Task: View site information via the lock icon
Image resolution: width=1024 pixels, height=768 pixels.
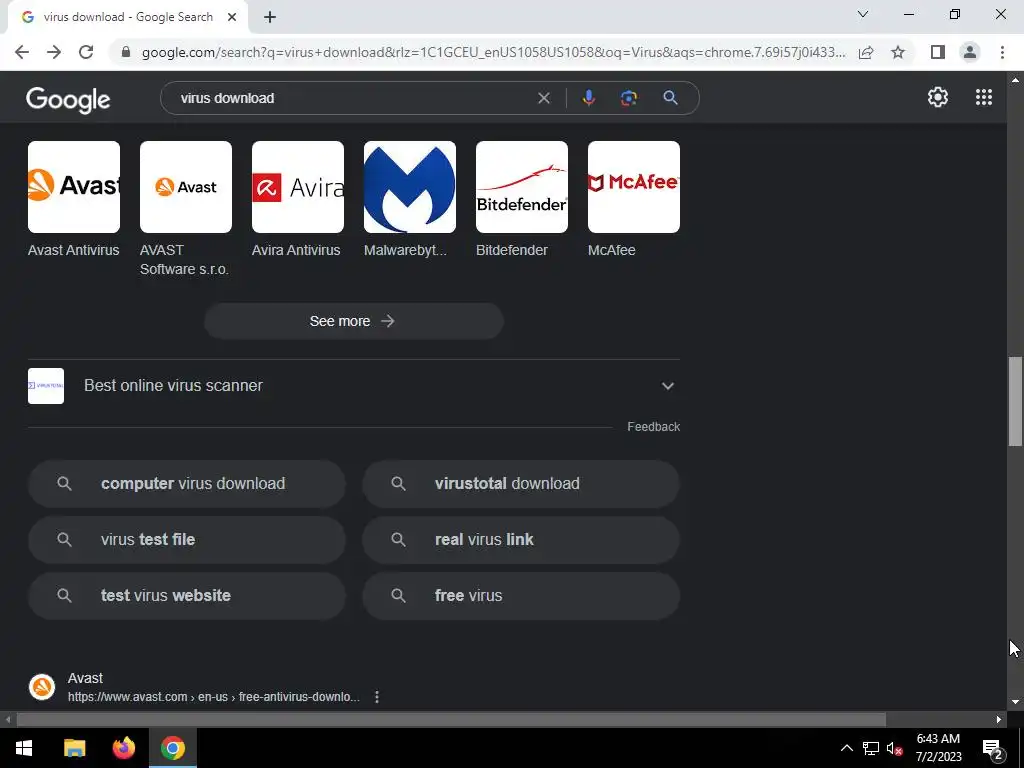Action: pos(126,52)
